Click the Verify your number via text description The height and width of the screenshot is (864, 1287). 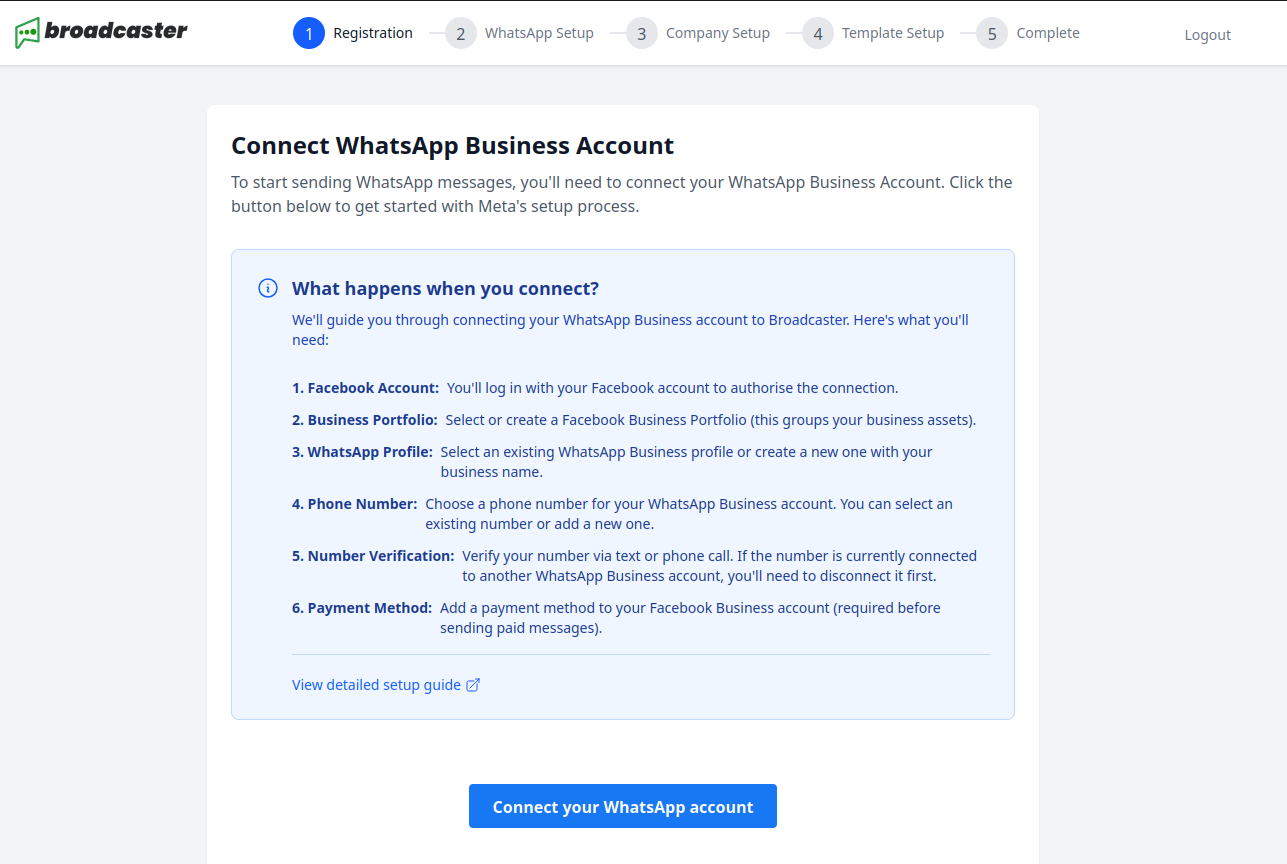click(720, 566)
